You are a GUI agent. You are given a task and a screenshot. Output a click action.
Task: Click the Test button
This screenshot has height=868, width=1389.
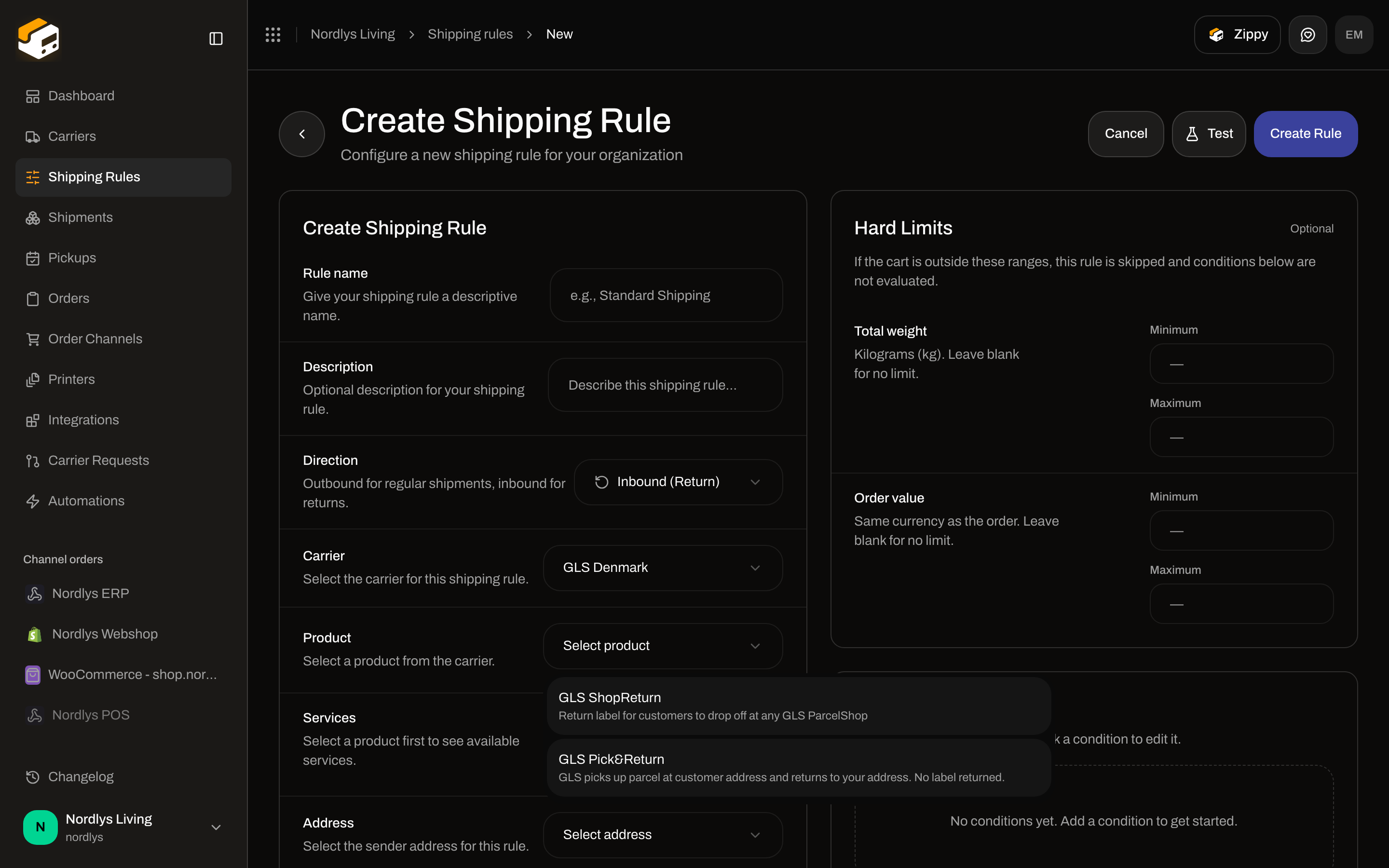1209,134
